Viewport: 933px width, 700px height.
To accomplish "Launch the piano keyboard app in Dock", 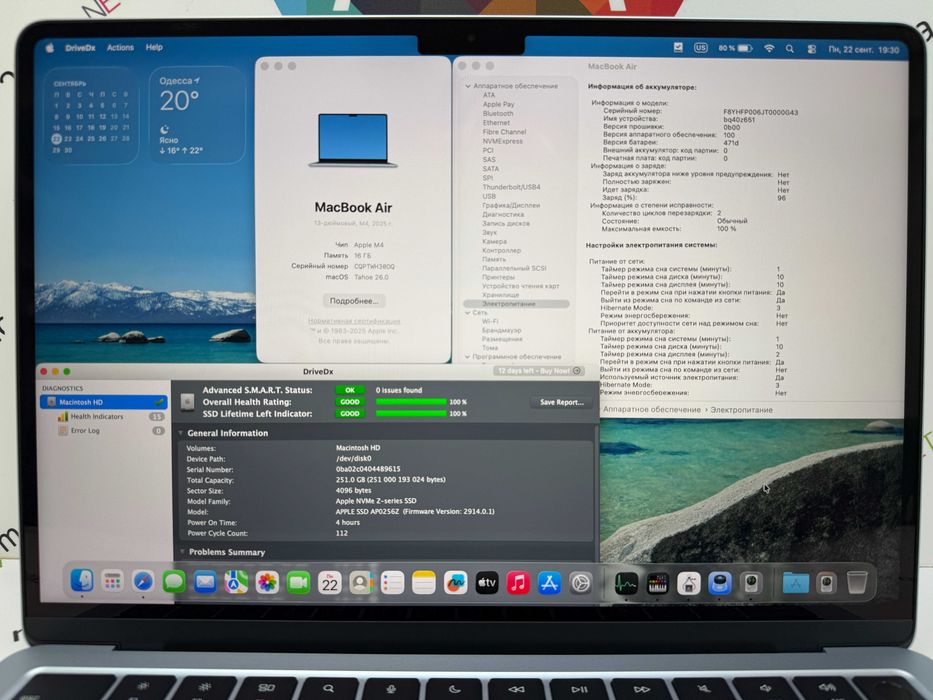I will [658, 583].
